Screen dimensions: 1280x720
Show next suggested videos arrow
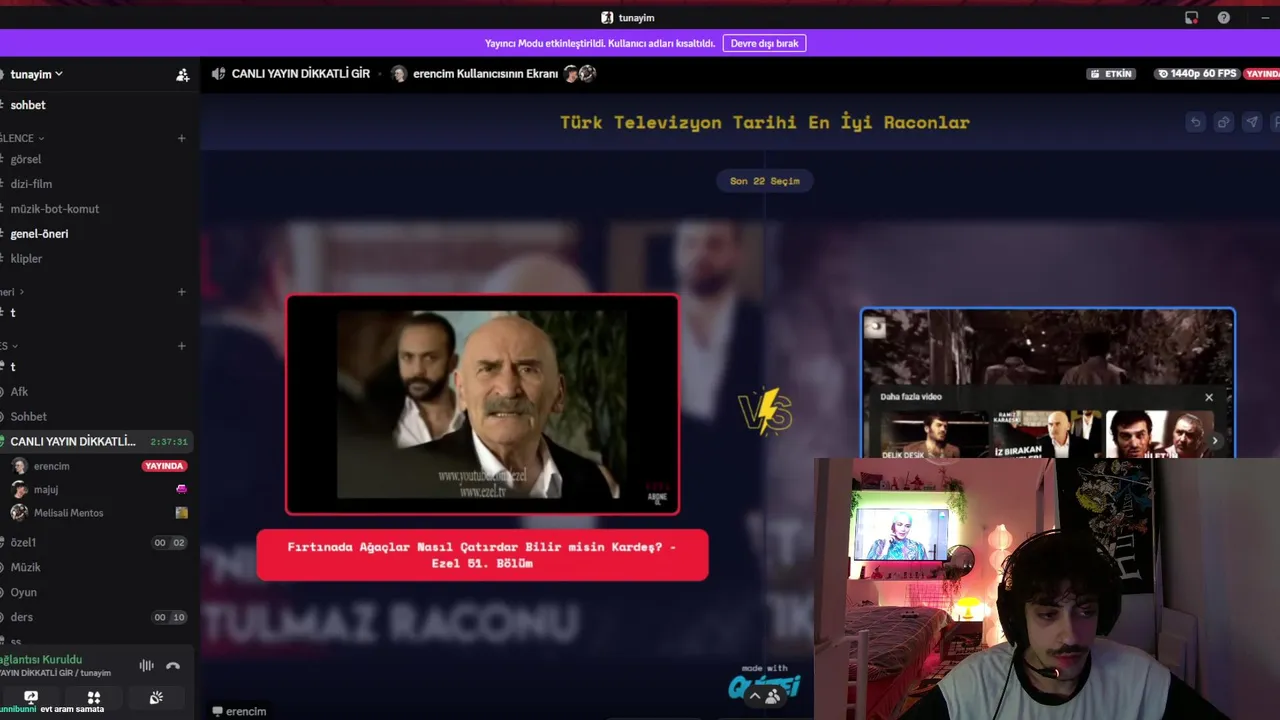1215,440
